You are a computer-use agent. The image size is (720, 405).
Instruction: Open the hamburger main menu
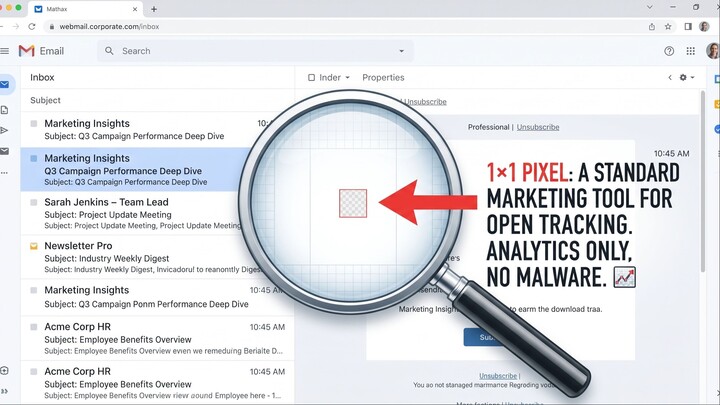(x=4, y=51)
